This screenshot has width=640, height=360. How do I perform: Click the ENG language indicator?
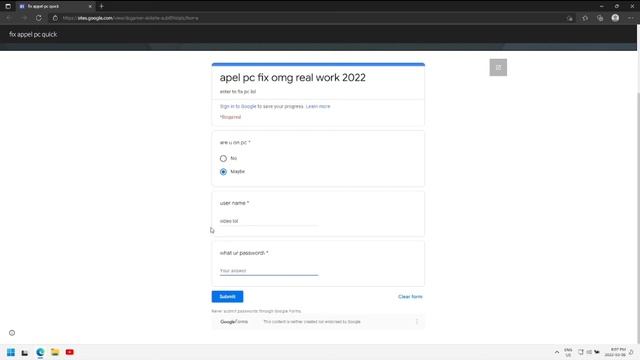click(568, 352)
